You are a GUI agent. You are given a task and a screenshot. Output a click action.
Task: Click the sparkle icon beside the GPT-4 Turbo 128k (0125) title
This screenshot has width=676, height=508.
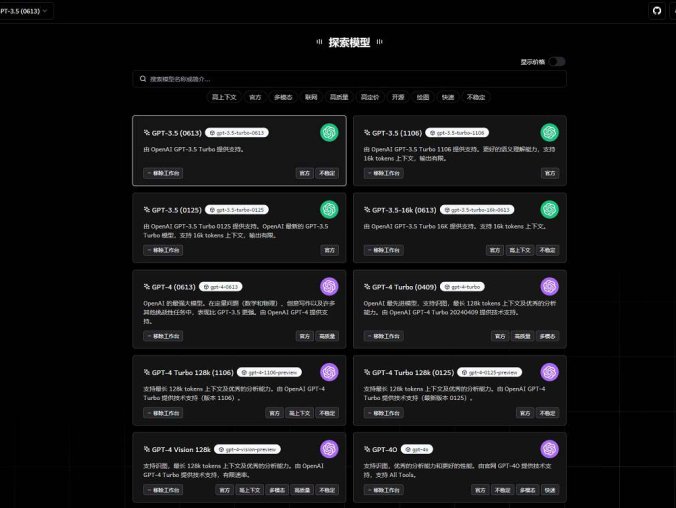[x=367, y=372]
